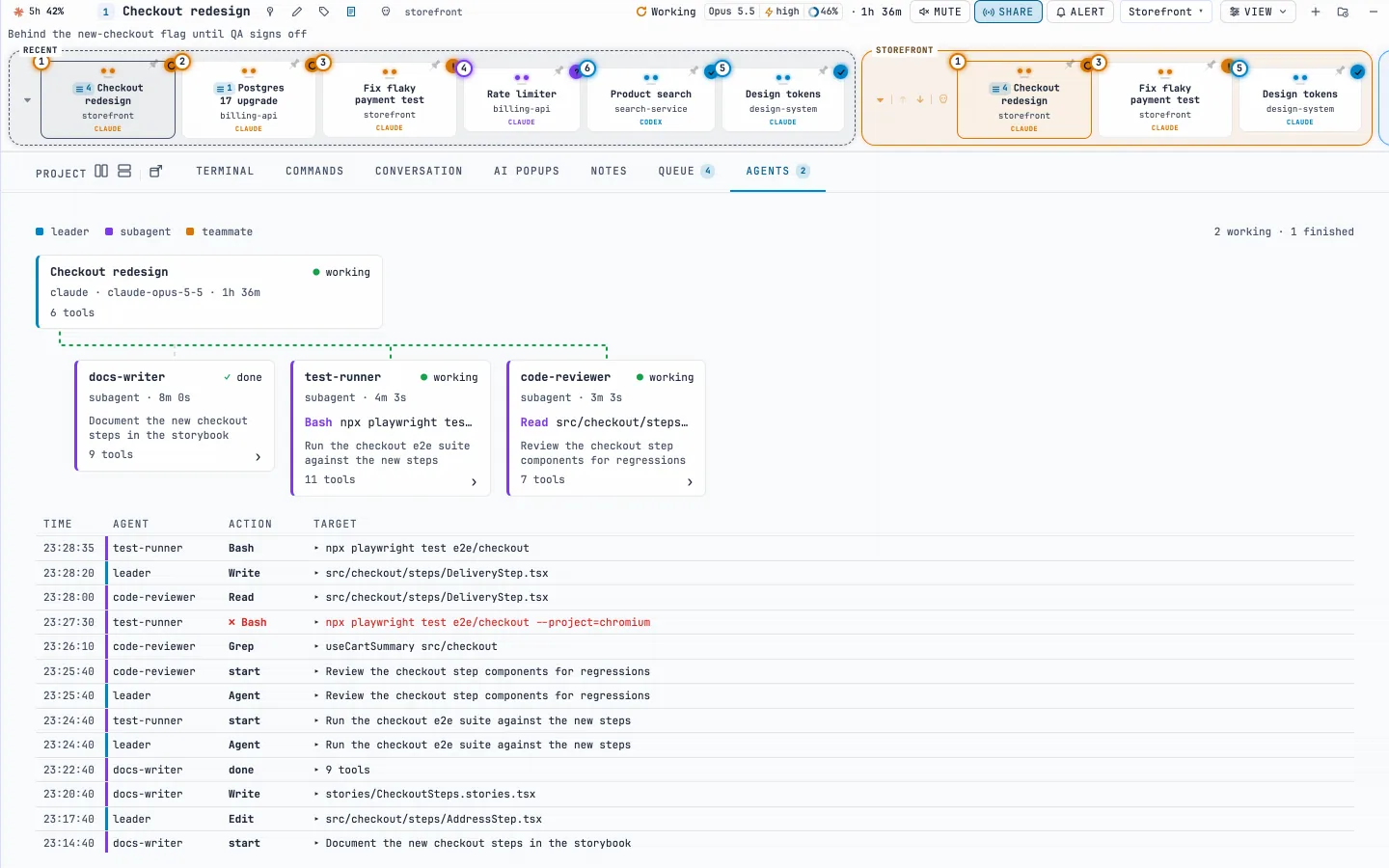Click the ALERT button
Image resolution: width=1389 pixels, height=868 pixels.
click(1080, 12)
